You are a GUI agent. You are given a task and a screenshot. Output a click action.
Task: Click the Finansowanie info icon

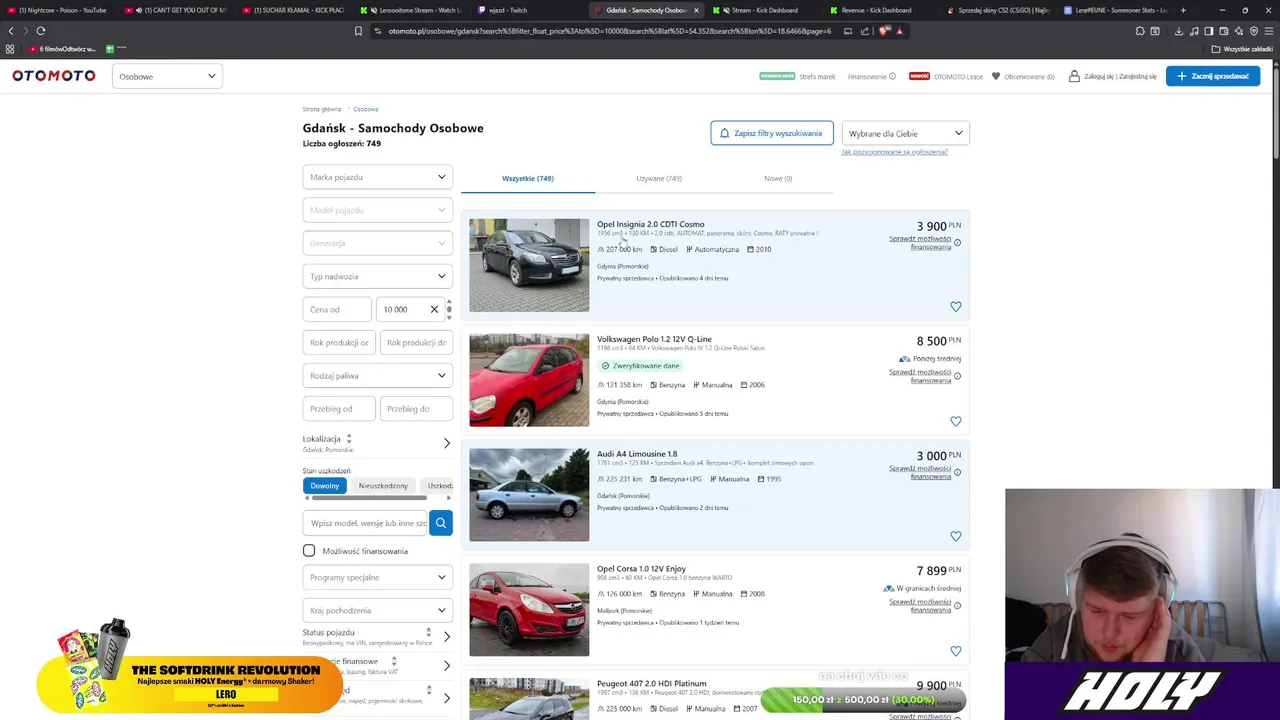893,76
